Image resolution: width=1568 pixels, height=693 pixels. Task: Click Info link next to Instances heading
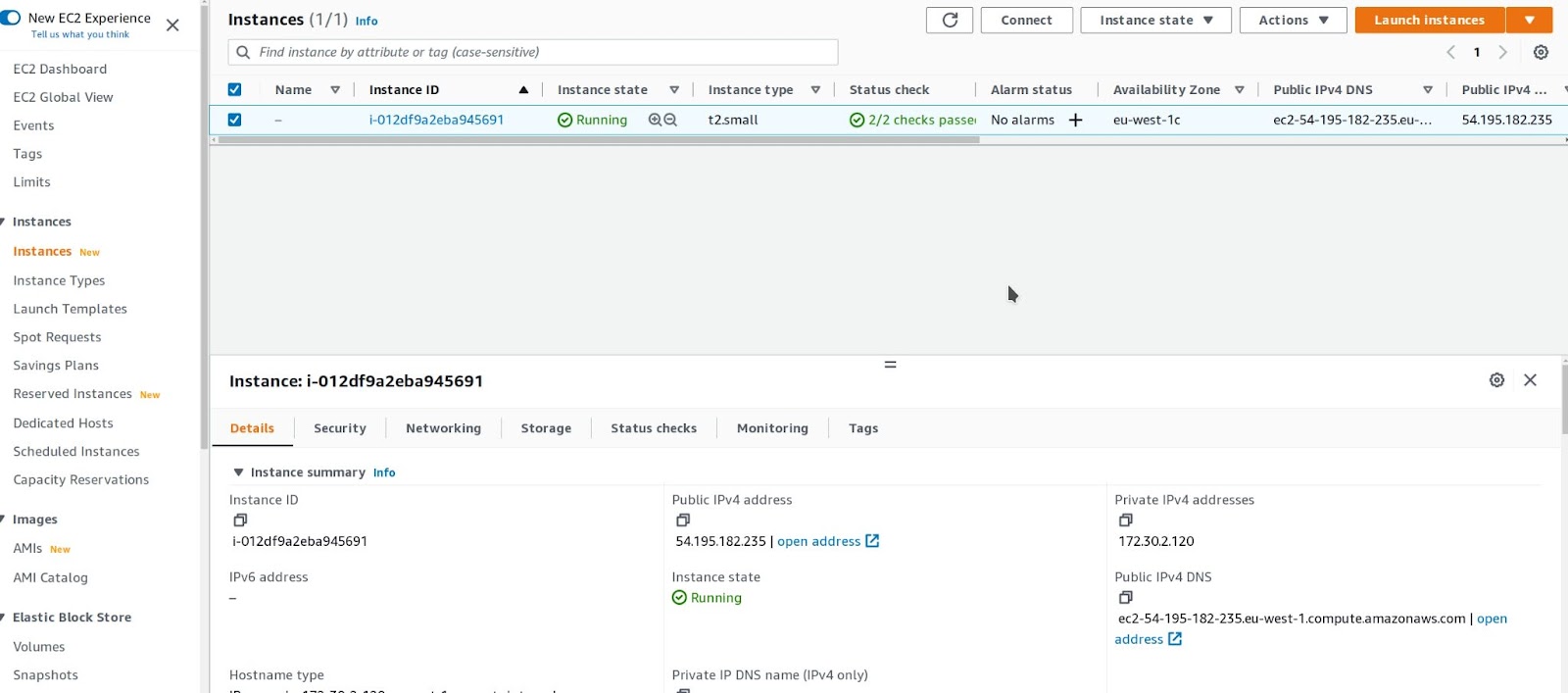367,21
